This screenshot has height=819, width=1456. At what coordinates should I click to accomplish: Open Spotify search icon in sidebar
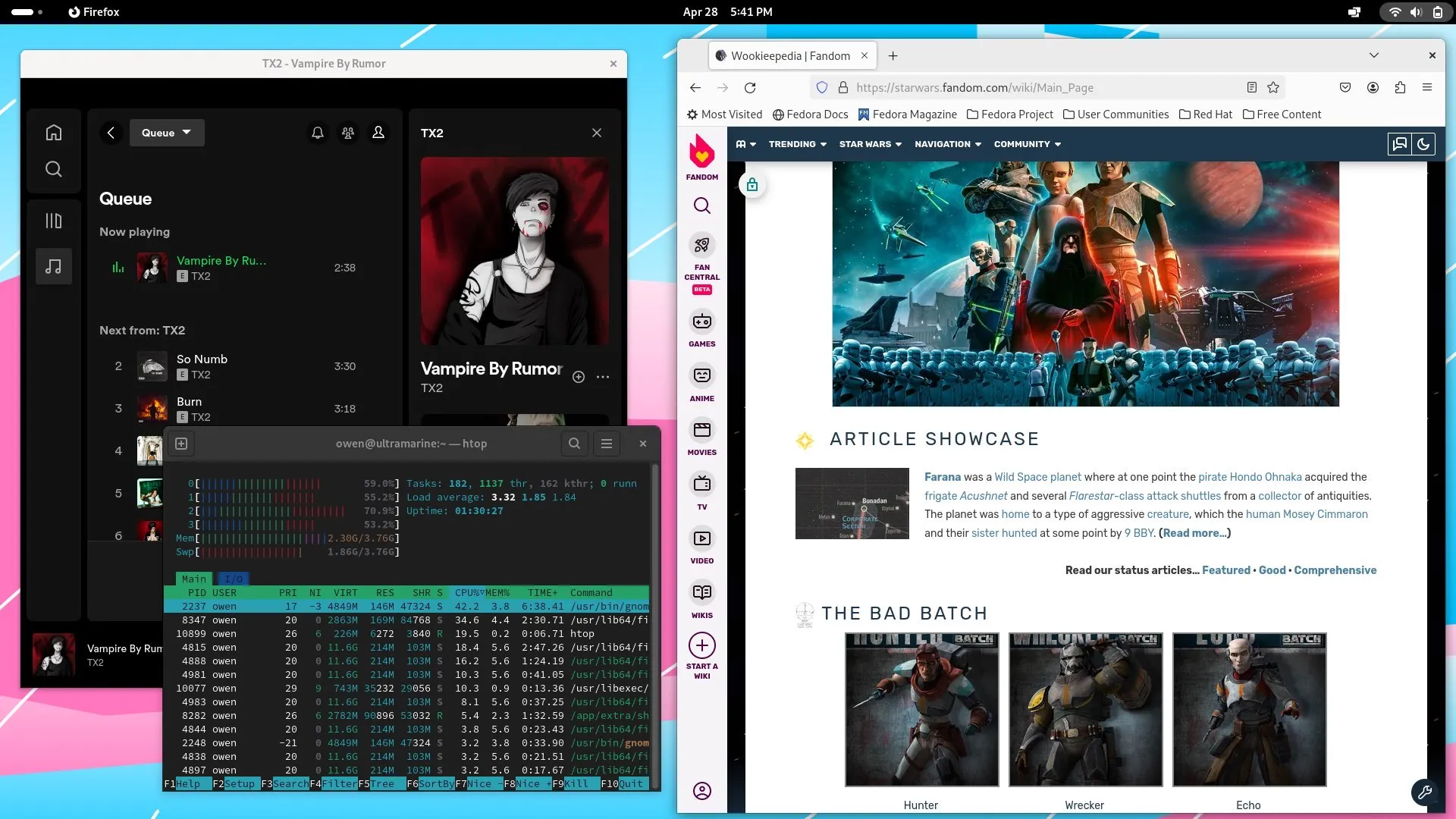point(53,169)
